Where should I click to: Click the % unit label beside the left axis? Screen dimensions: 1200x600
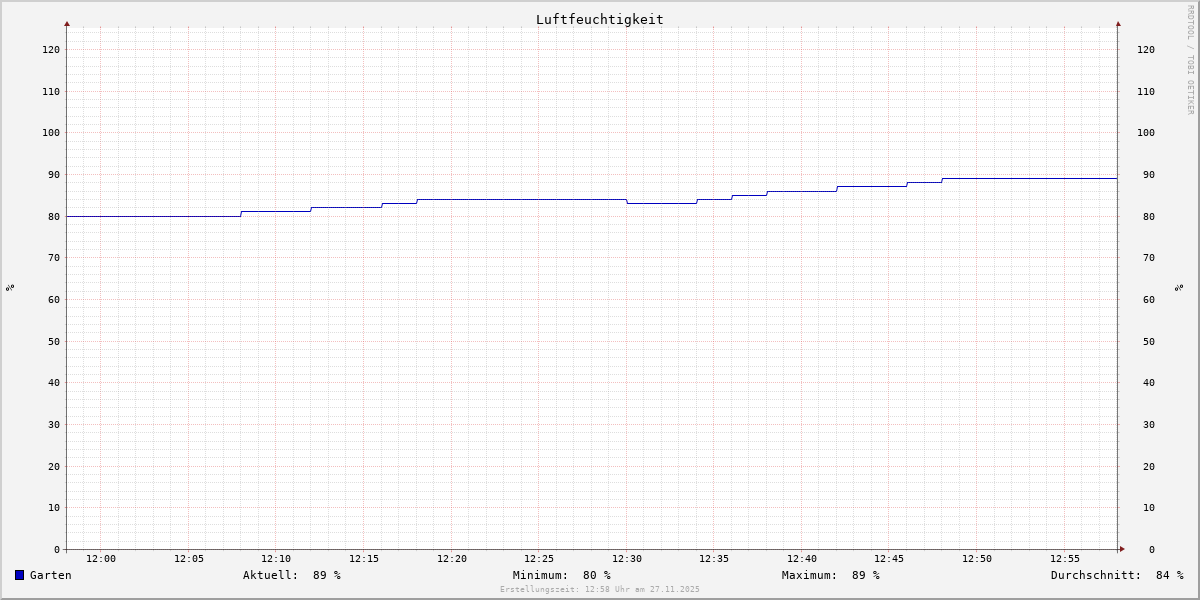10,287
